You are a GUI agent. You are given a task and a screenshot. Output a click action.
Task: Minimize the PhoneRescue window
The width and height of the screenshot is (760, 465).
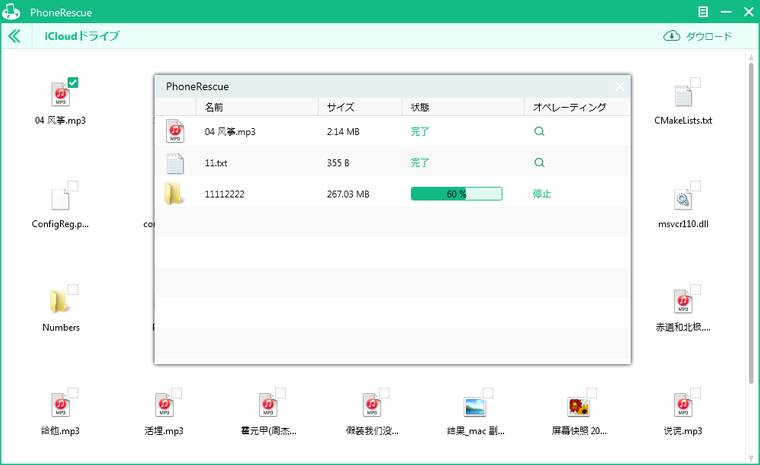coord(726,12)
